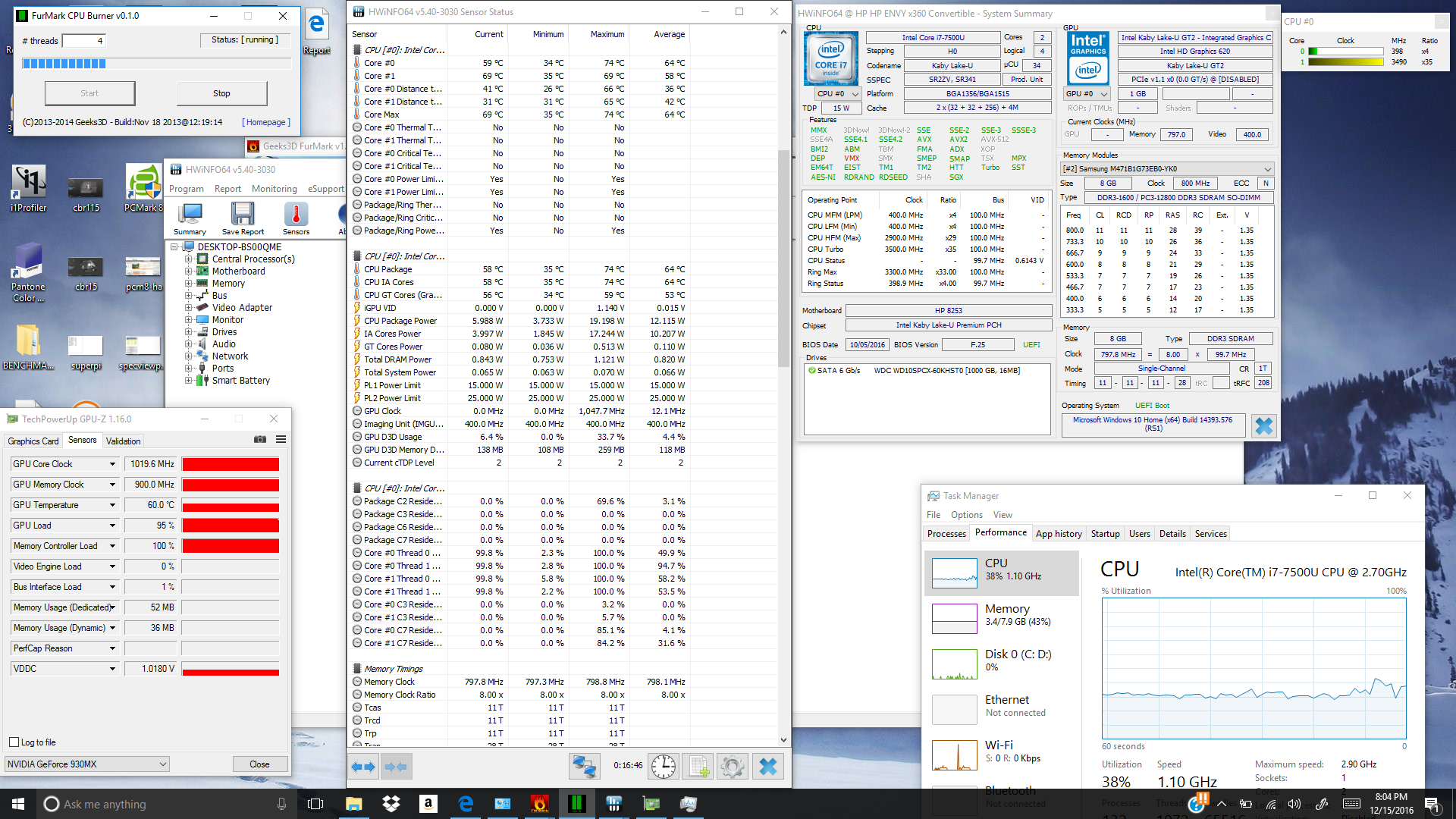The height and width of the screenshot is (819, 1456).
Task: Click Cortana Ask me anything search box
Action: point(165,804)
